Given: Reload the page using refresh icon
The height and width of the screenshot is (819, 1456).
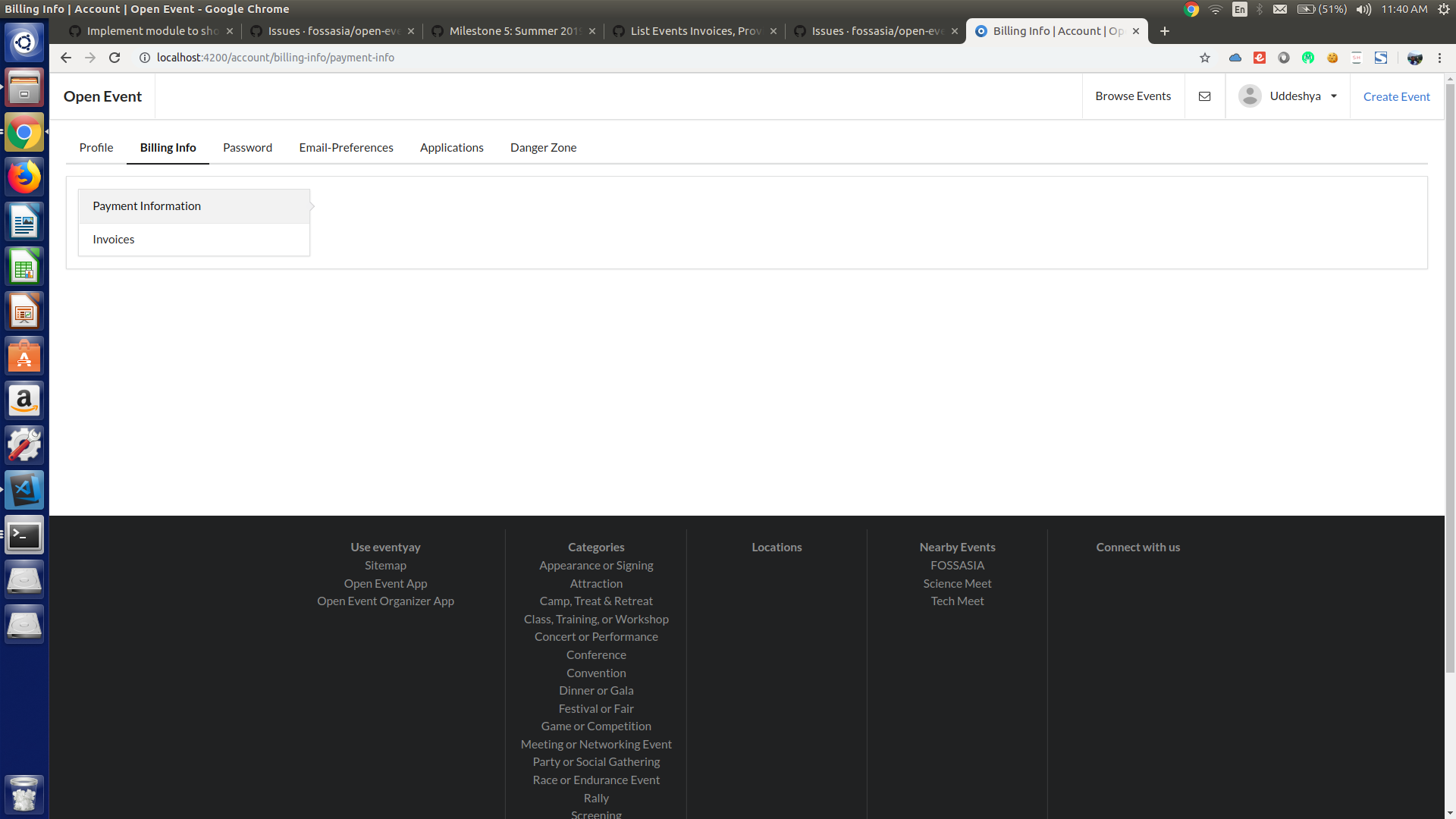Looking at the screenshot, I should [x=115, y=58].
